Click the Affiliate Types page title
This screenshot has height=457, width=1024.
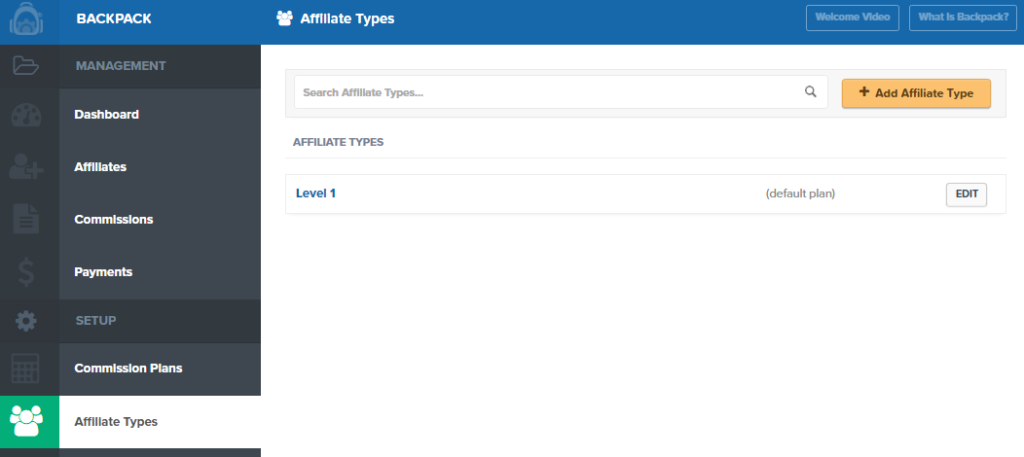pos(347,19)
